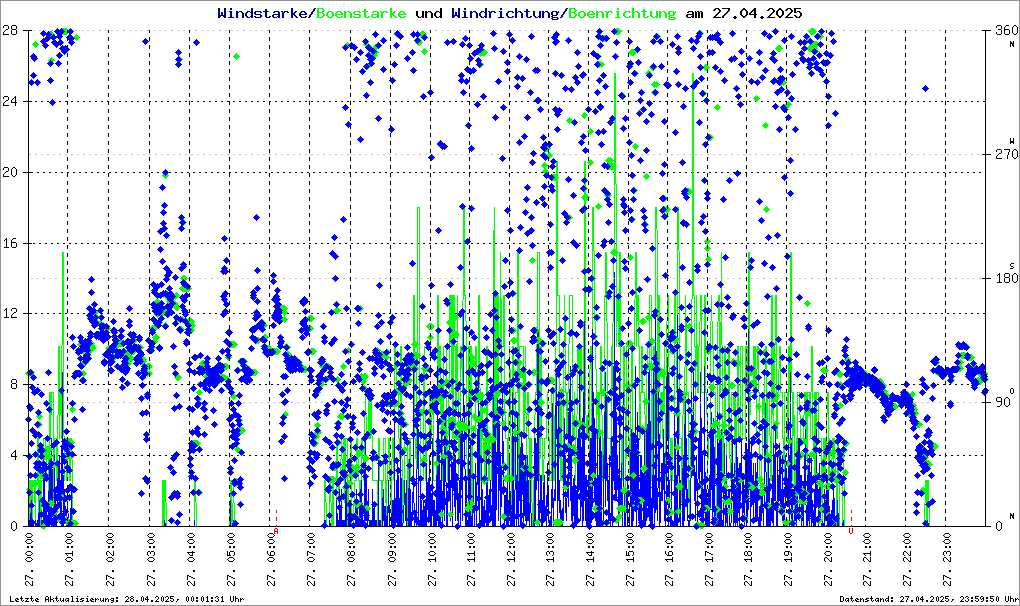Click the right axis value 270
The width and height of the screenshot is (1020, 606).
point(1006,154)
